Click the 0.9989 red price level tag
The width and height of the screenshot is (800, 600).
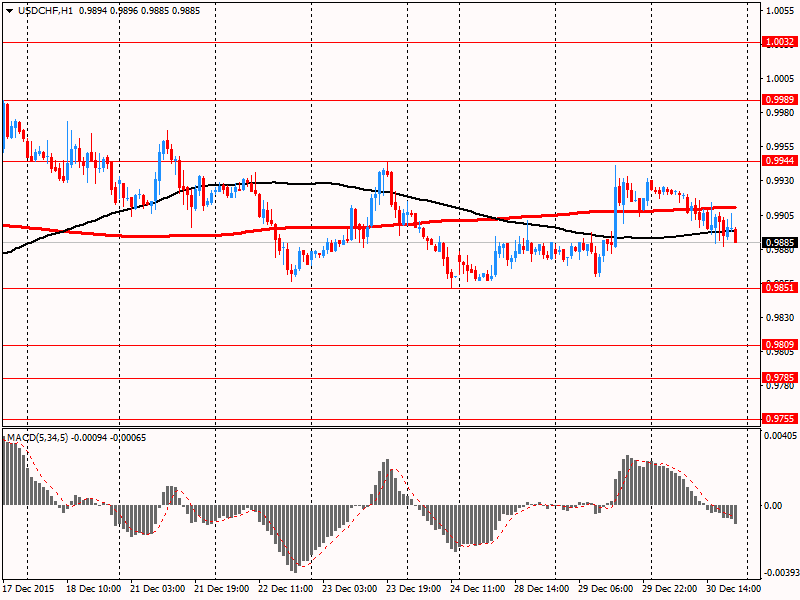(779, 100)
